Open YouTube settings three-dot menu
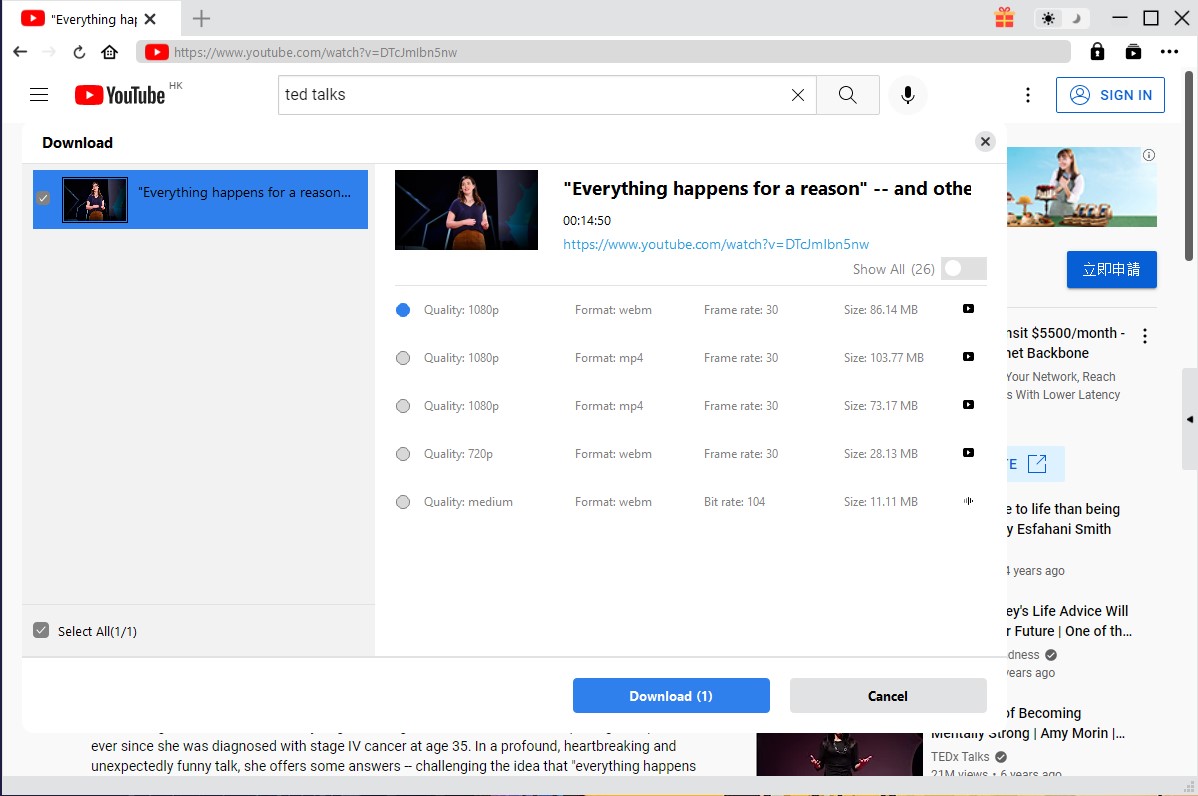The height and width of the screenshot is (796, 1198). 1028,95
